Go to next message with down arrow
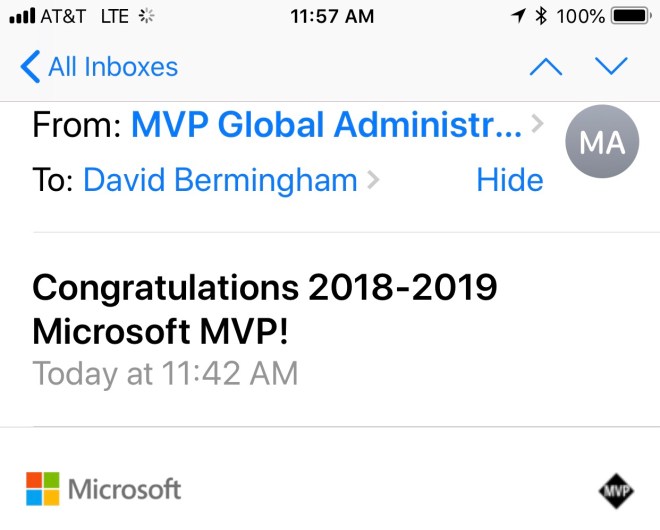 coord(611,67)
